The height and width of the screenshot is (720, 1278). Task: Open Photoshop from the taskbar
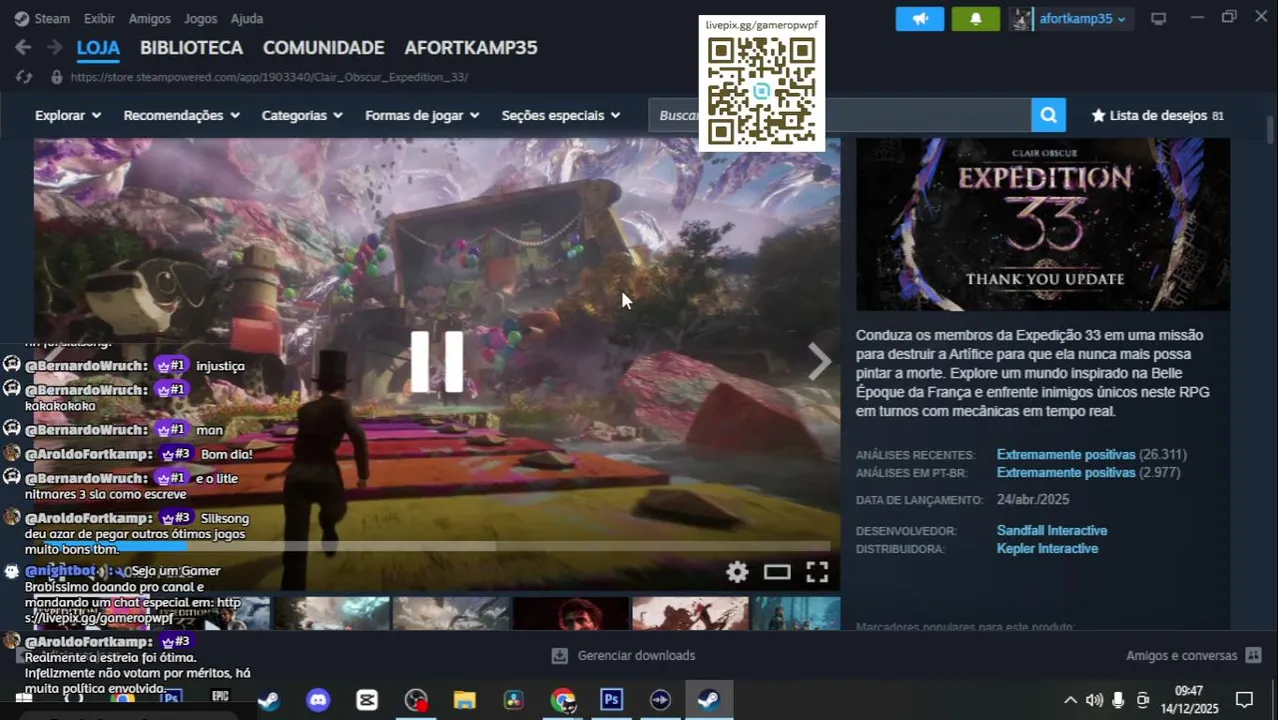pos(611,700)
